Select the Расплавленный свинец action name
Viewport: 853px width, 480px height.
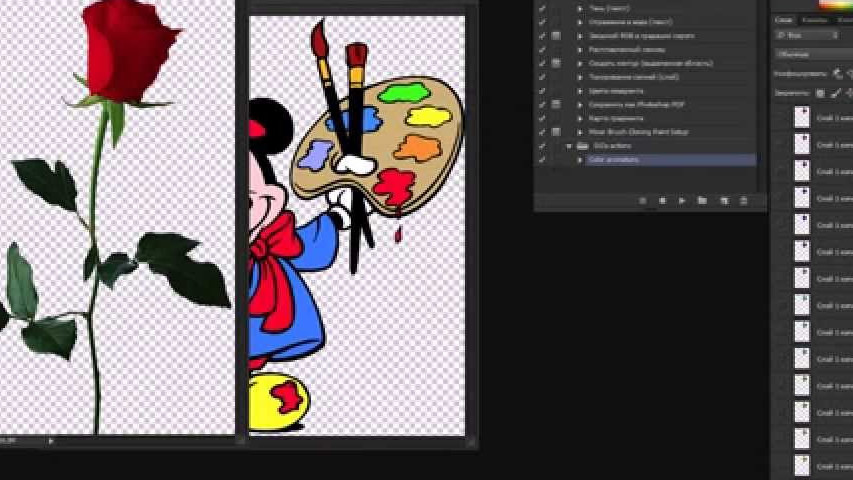[x=627, y=50]
